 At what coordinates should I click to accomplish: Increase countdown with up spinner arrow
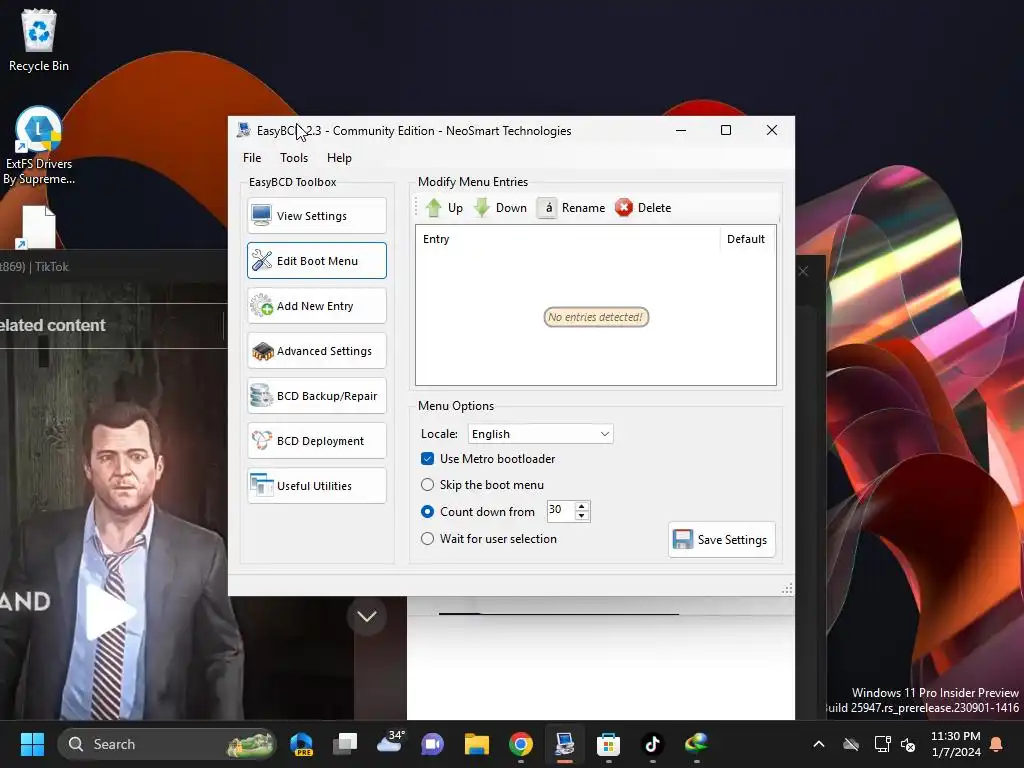pyautogui.click(x=582, y=505)
